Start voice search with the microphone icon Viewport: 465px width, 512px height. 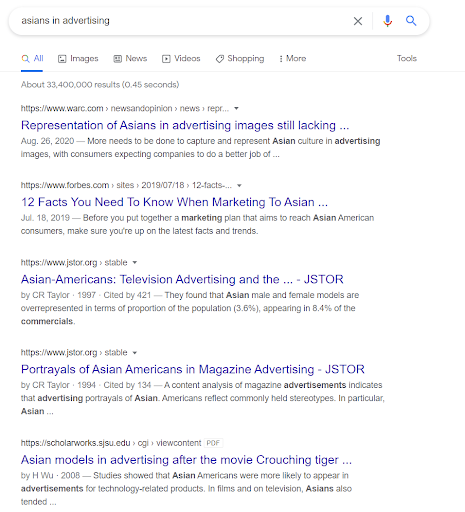[387, 21]
